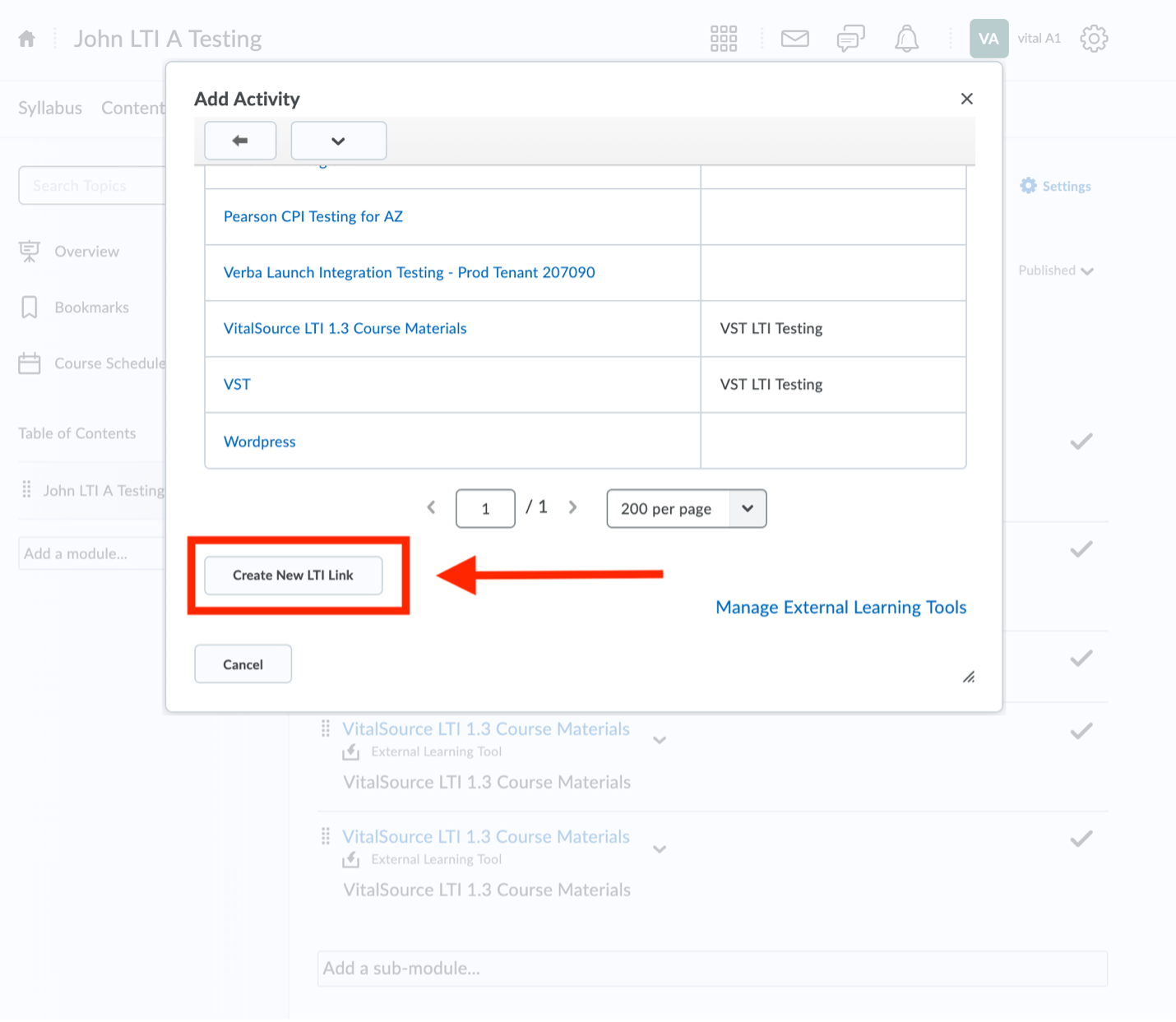Open the chevron dropdown button in dialog
The height and width of the screenshot is (1022, 1176).
pos(339,141)
